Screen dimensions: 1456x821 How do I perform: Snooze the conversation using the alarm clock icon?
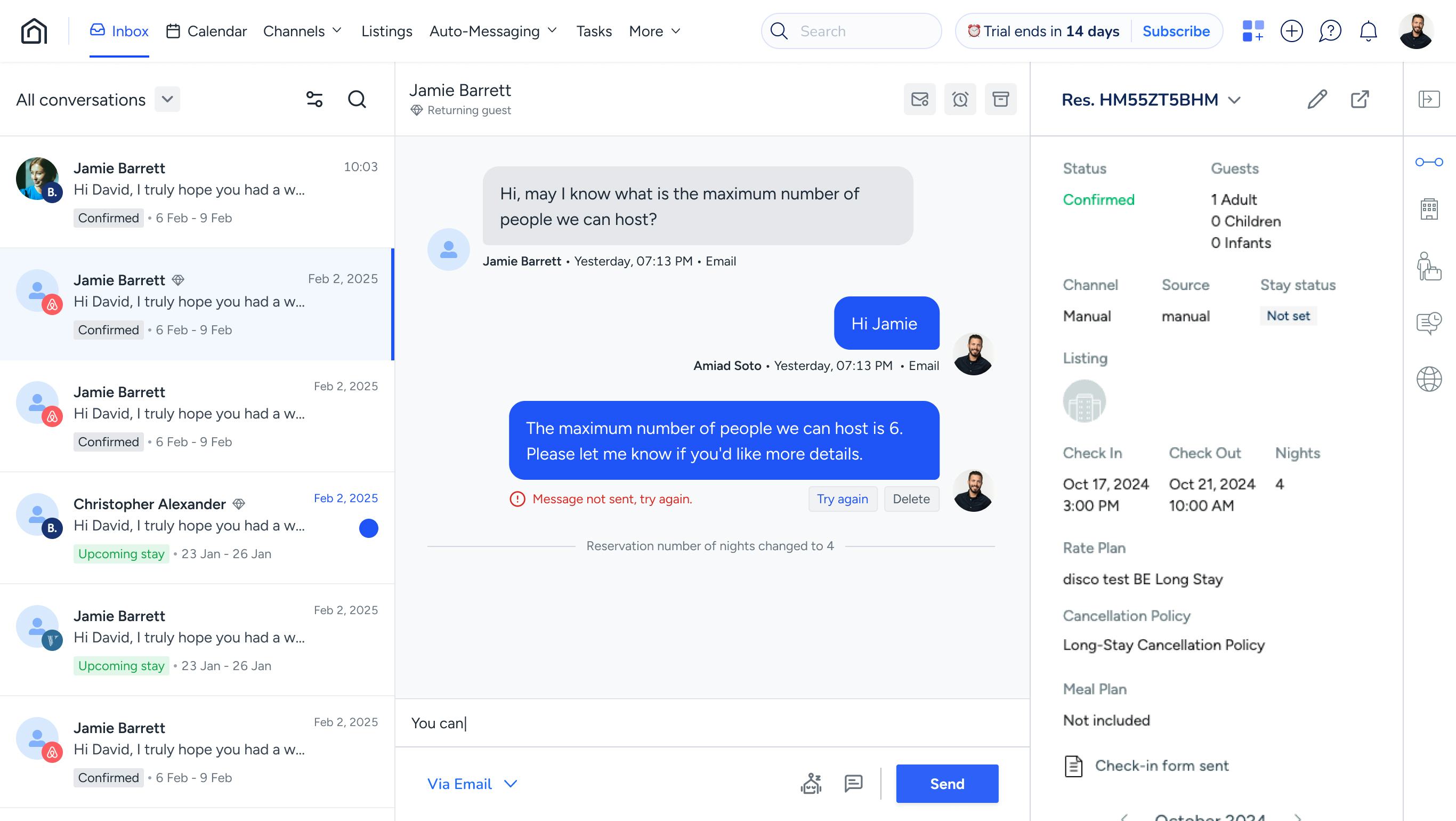pyautogui.click(x=960, y=99)
